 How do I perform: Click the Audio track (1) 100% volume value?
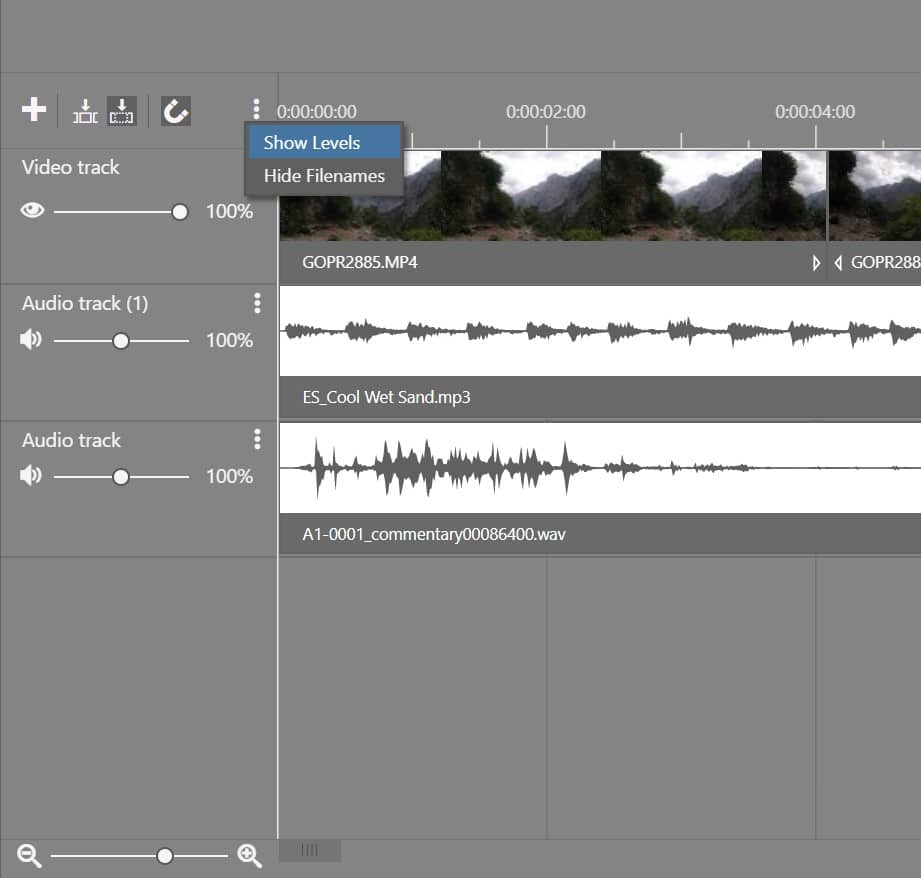tap(229, 340)
